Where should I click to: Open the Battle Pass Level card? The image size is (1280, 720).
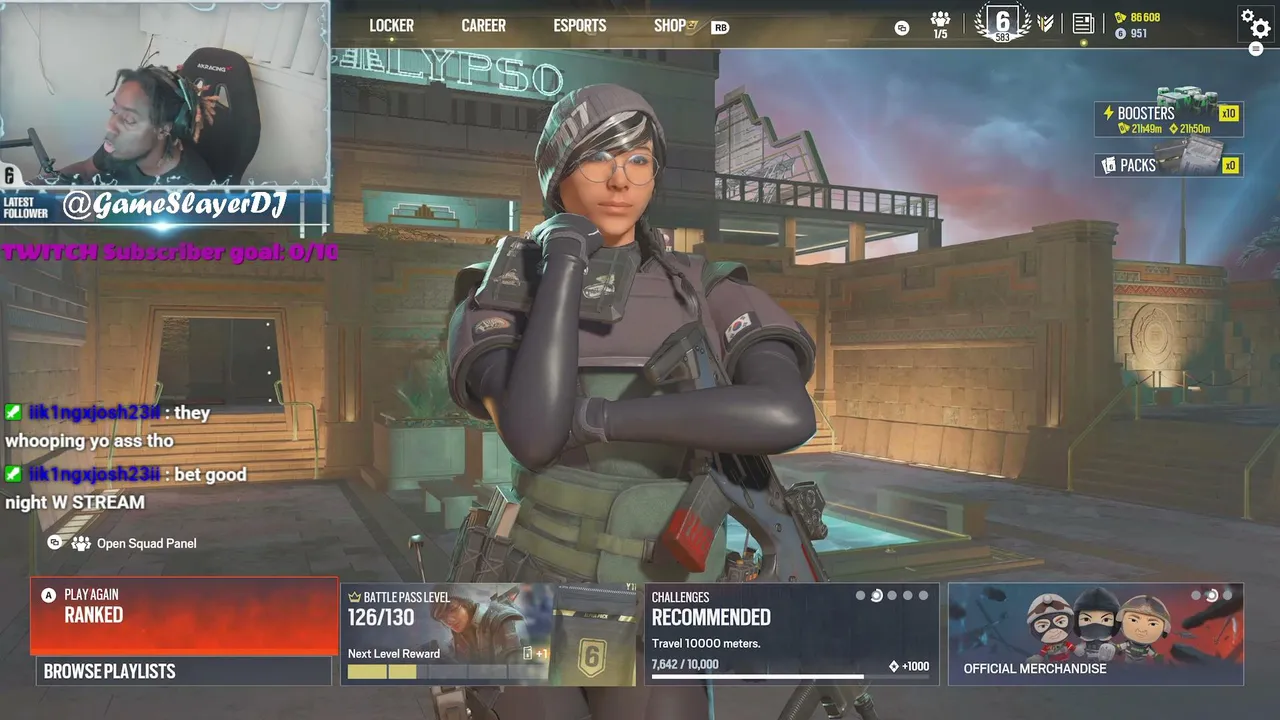pyautogui.click(x=488, y=634)
